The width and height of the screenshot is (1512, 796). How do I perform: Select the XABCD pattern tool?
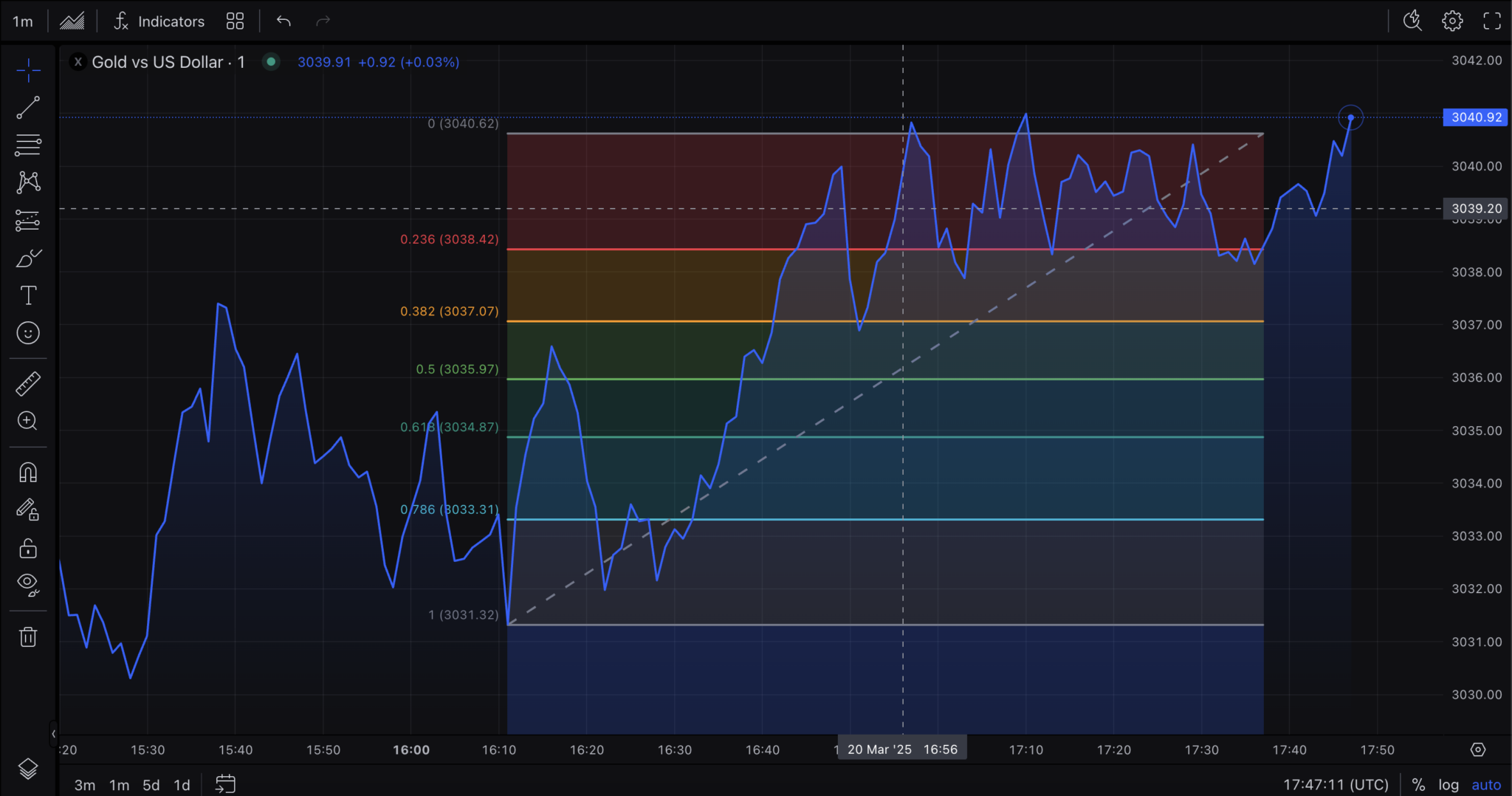[x=28, y=182]
